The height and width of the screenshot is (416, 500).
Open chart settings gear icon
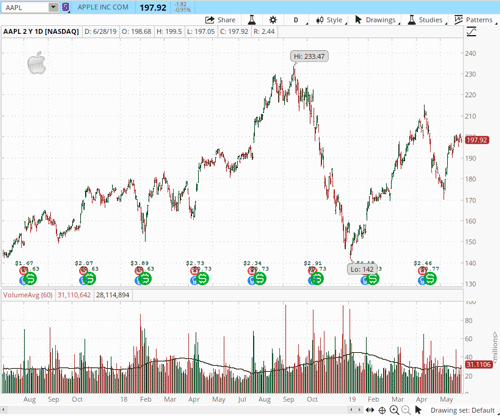(273, 20)
